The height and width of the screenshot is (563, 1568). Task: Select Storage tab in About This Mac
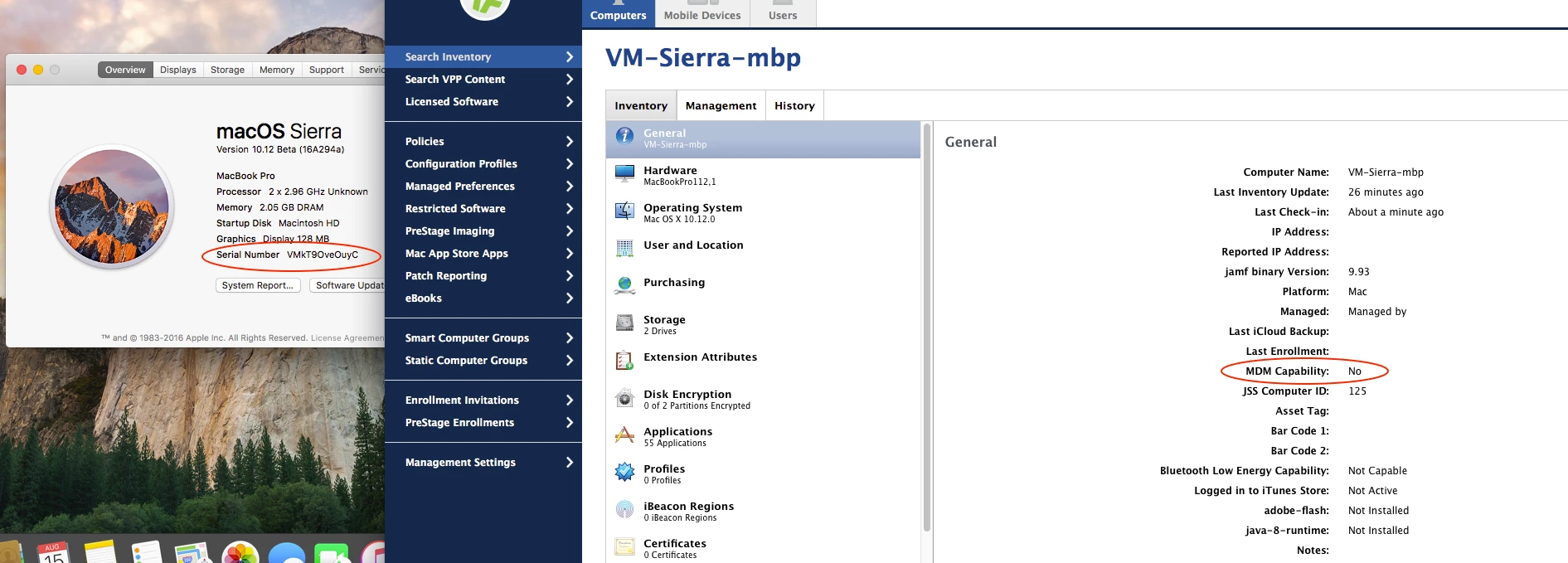(x=227, y=70)
